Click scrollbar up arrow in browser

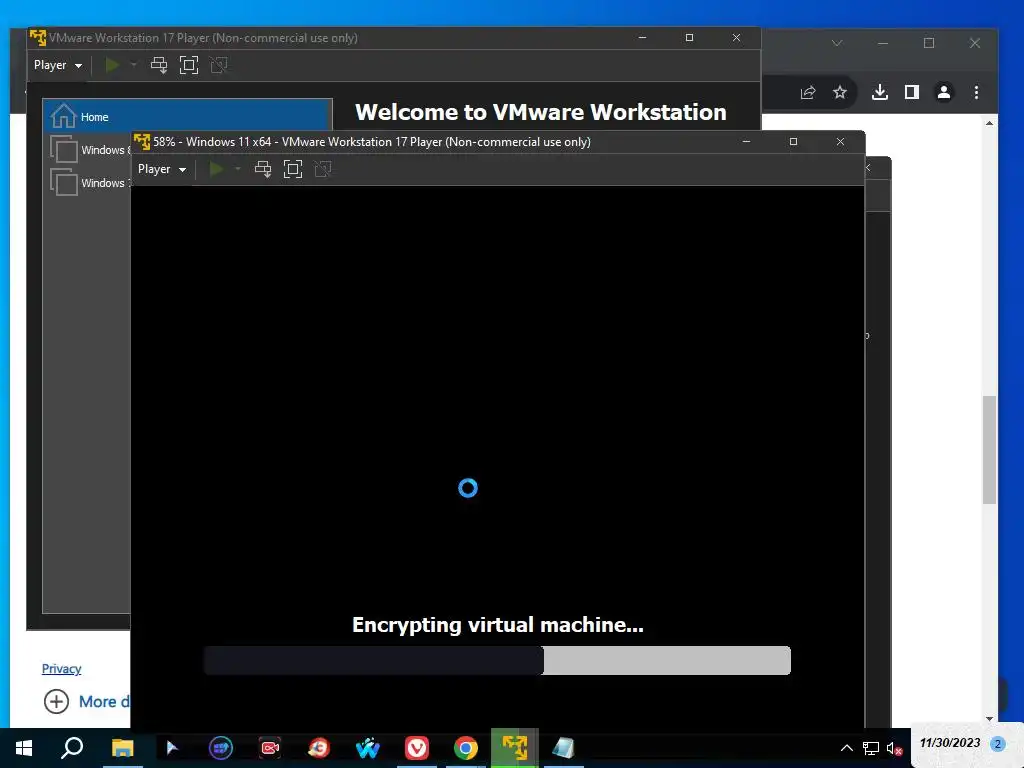pyautogui.click(x=989, y=123)
